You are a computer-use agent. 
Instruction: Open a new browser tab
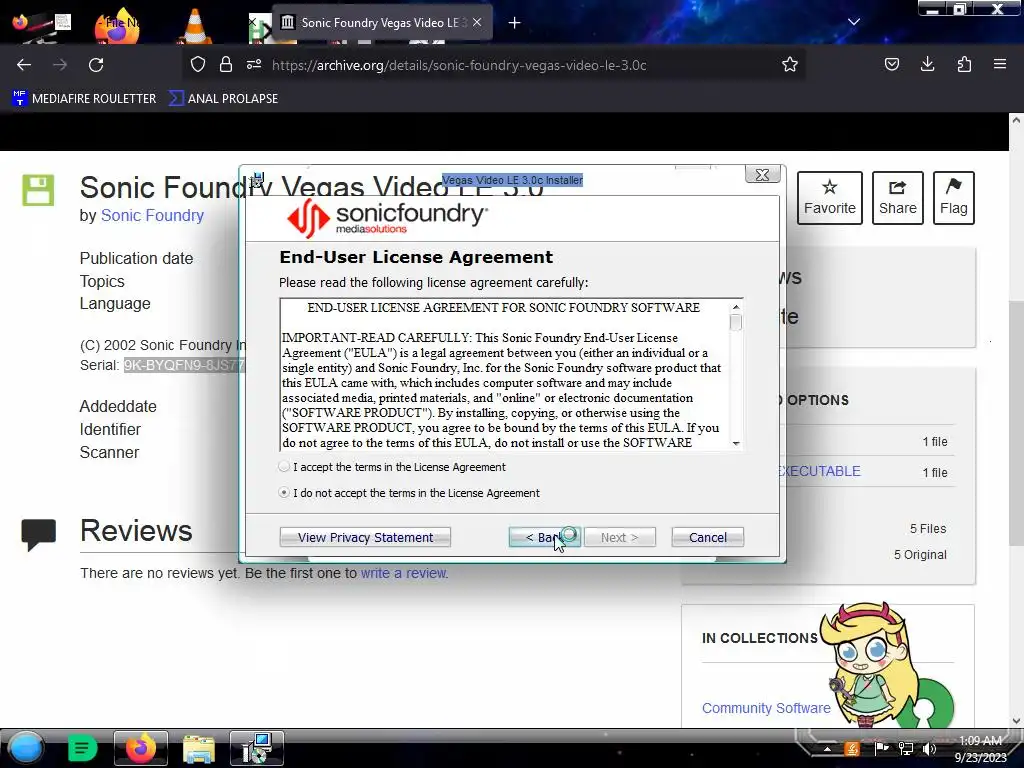515,23
